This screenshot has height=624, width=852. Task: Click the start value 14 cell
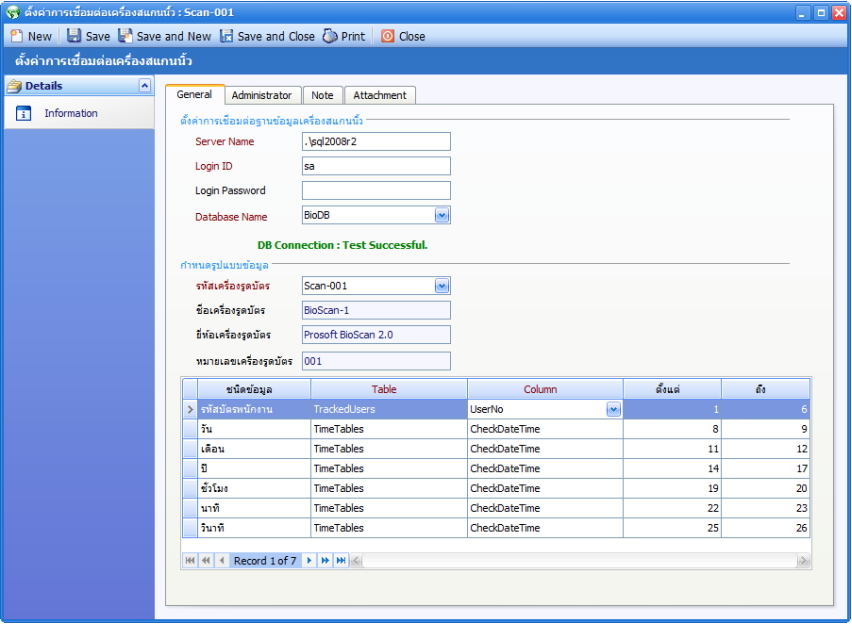[673, 469]
